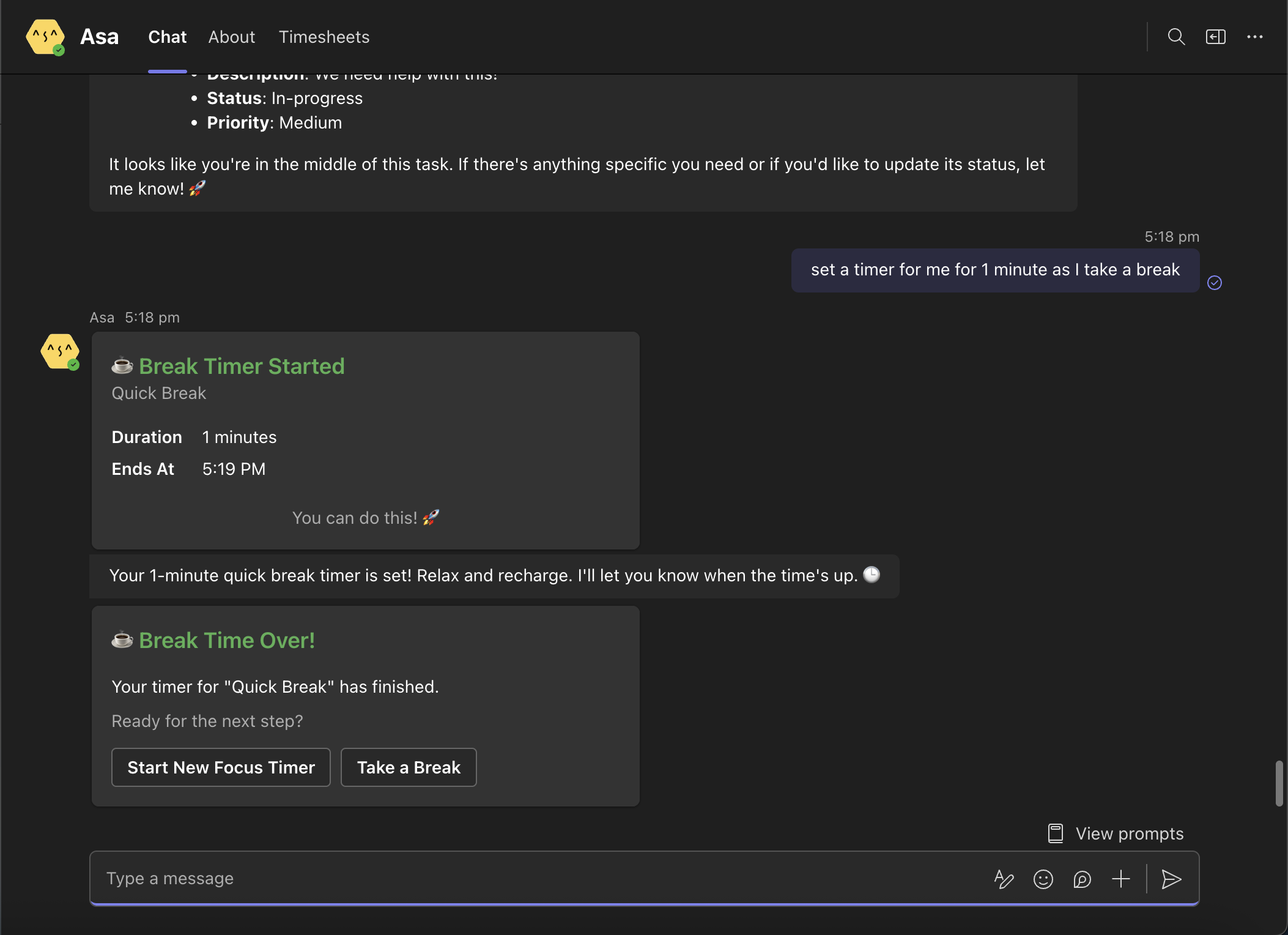Click Asa's avatar beside Break Timer message
This screenshot has width=1288, height=935.
point(60,351)
